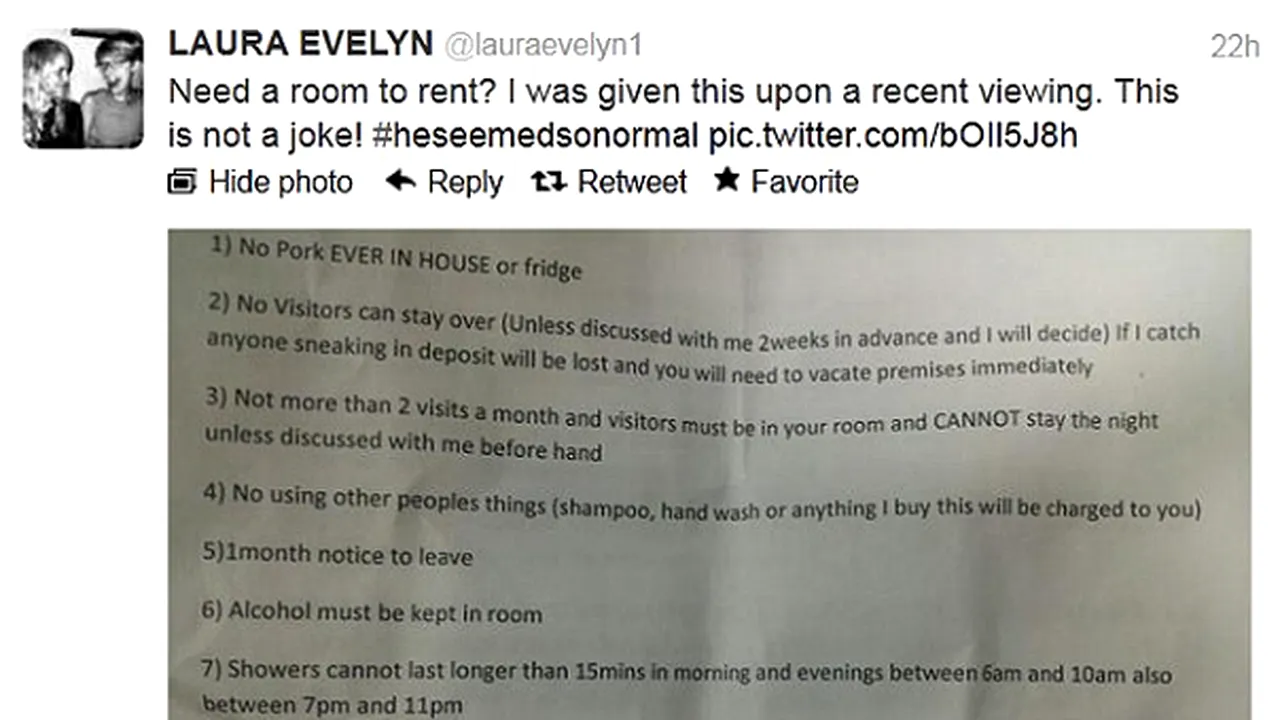Click the showers 15mins rule in photo

pos(686,688)
